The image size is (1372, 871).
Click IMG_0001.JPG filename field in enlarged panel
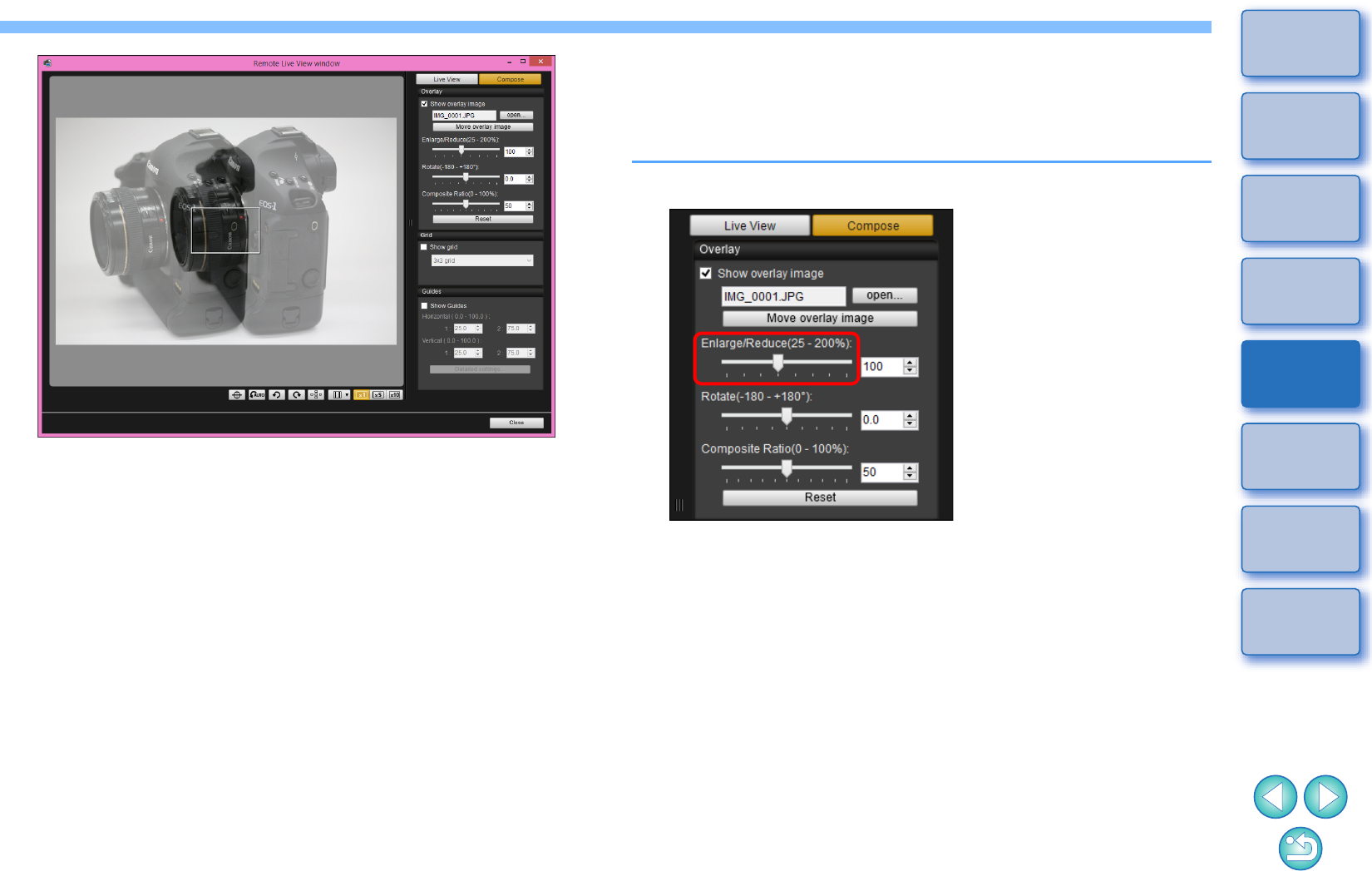pyautogui.click(x=783, y=296)
